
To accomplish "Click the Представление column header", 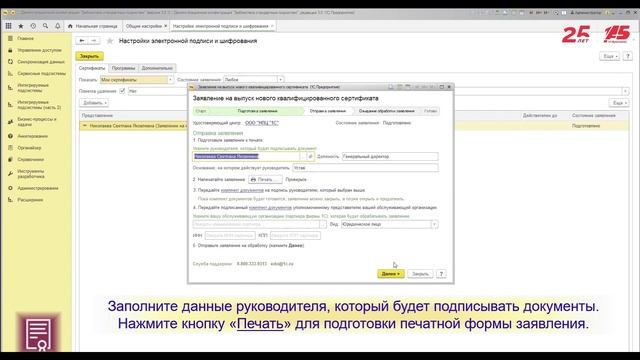I will [97, 116].
